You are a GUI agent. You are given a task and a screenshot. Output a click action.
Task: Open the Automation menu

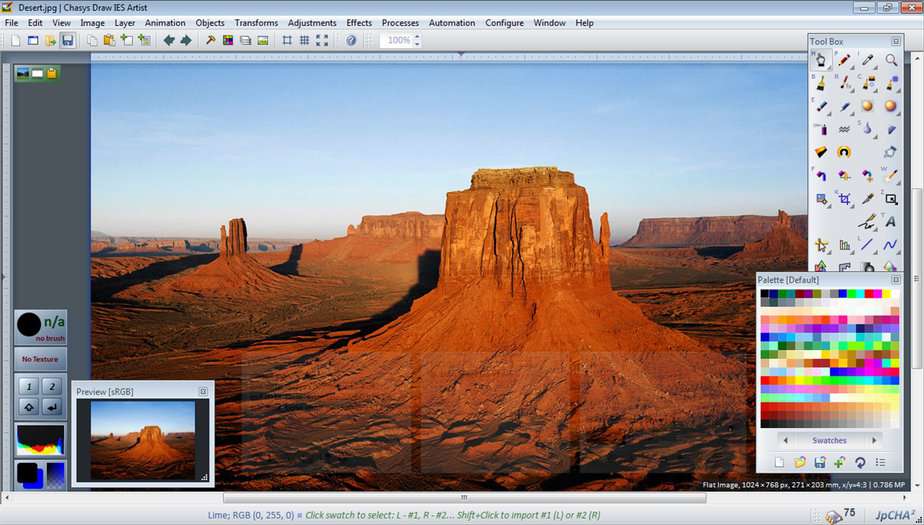click(x=452, y=22)
